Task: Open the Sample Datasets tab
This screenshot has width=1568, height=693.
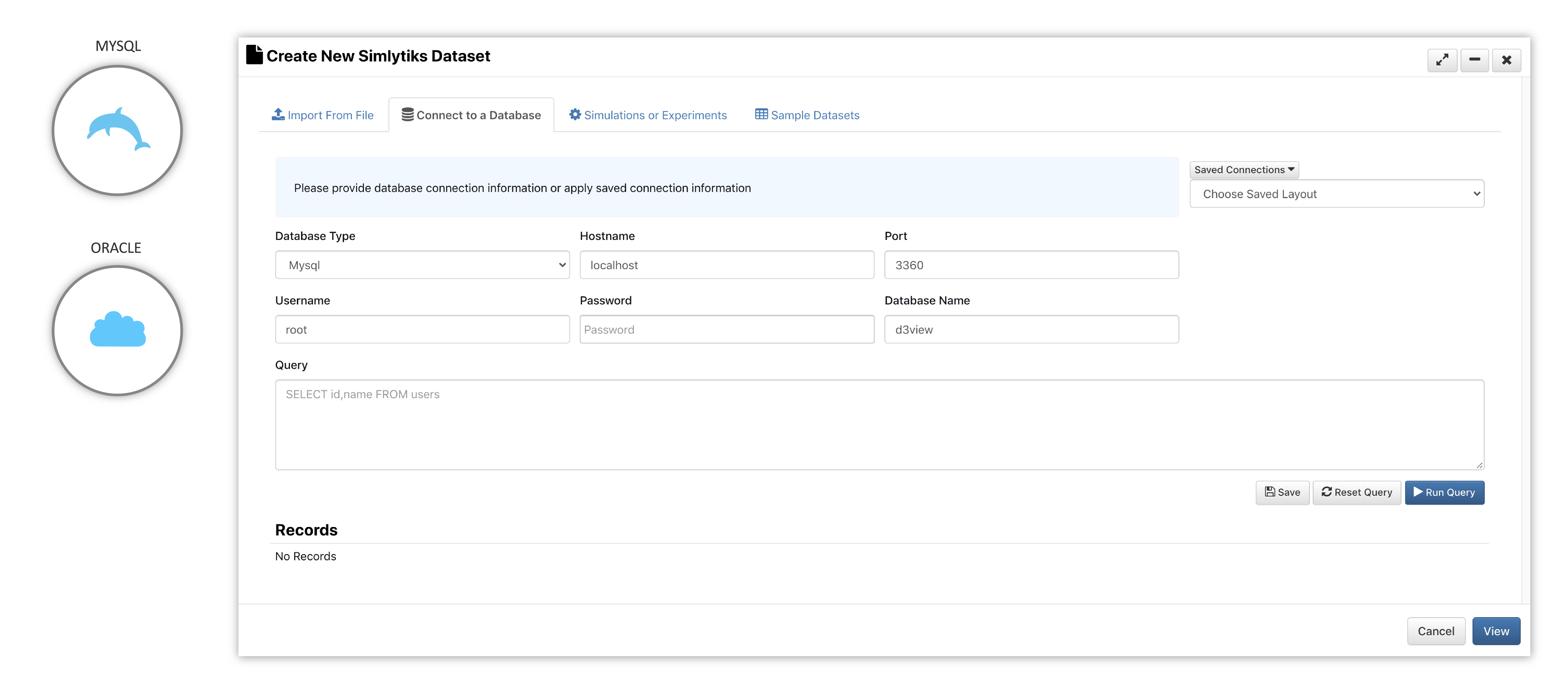Action: click(x=807, y=115)
